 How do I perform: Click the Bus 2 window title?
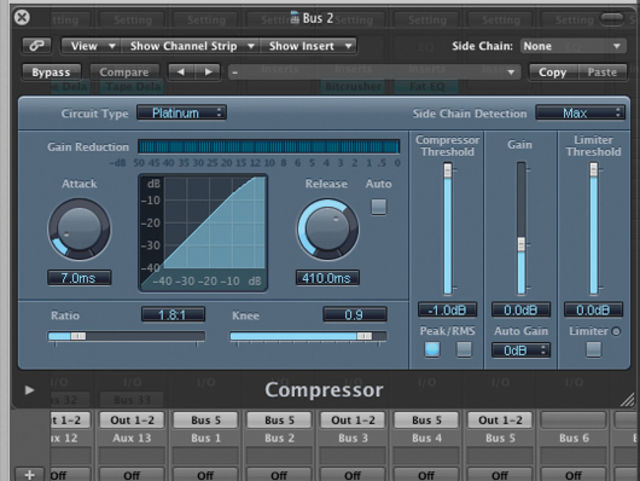click(x=318, y=18)
